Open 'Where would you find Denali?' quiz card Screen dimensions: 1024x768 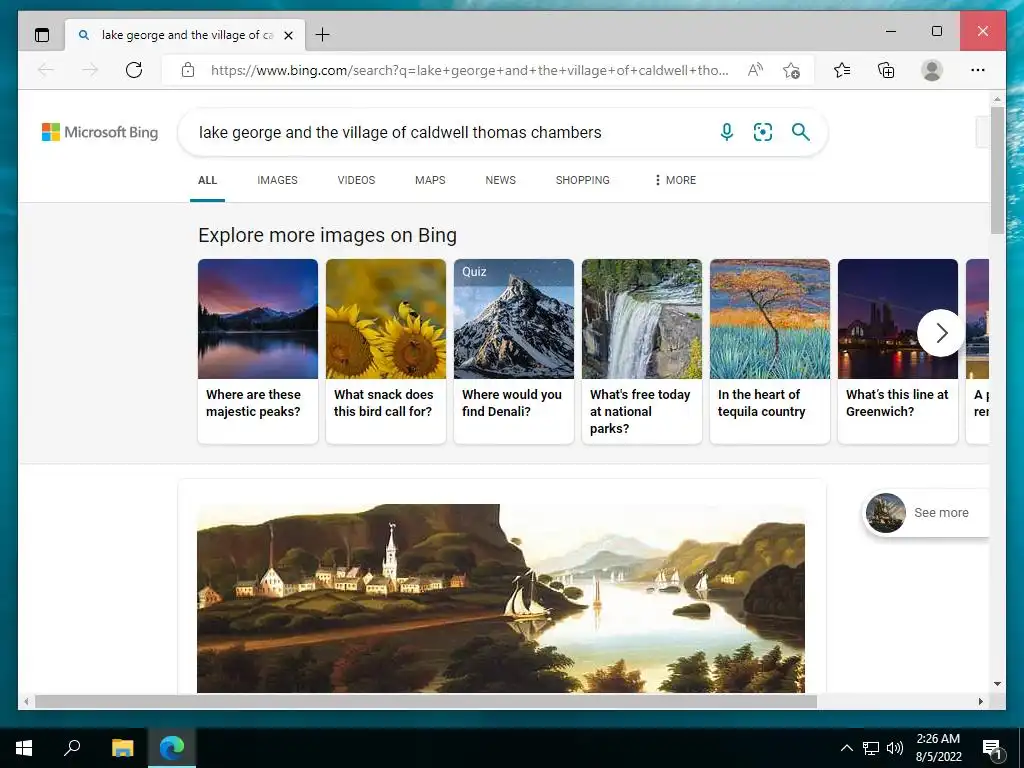[514, 351]
